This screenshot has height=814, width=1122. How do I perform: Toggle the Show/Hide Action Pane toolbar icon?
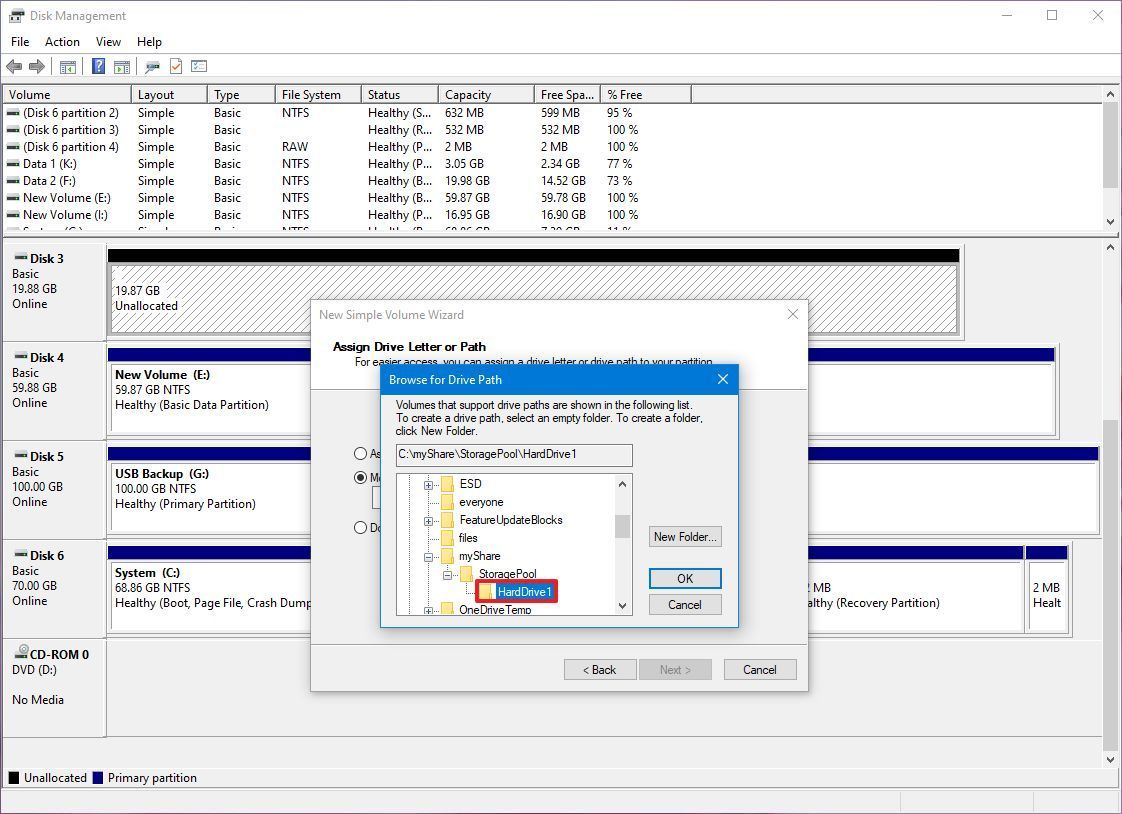(x=121, y=66)
